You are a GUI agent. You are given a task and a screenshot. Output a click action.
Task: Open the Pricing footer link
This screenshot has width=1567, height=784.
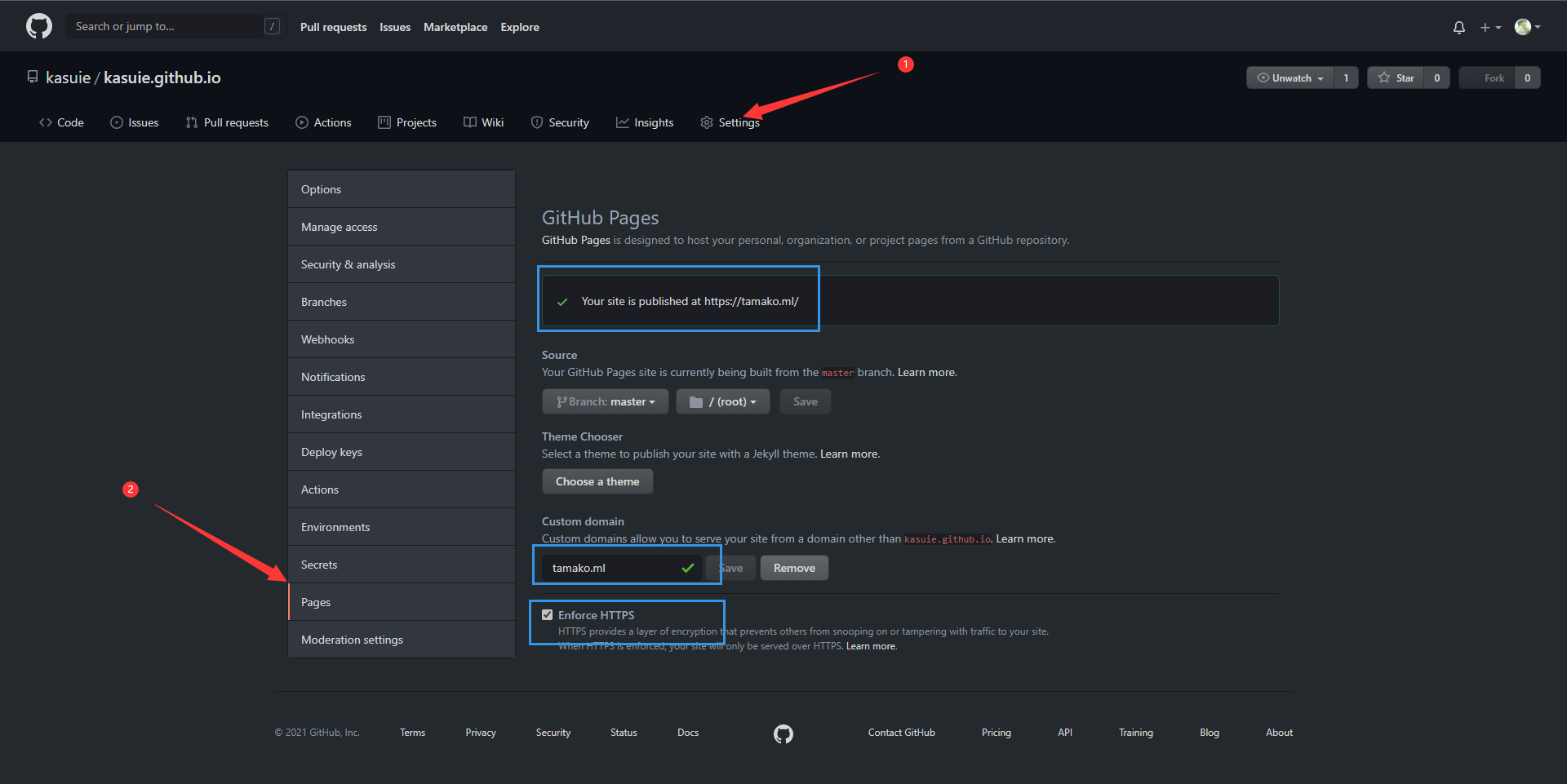click(997, 733)
